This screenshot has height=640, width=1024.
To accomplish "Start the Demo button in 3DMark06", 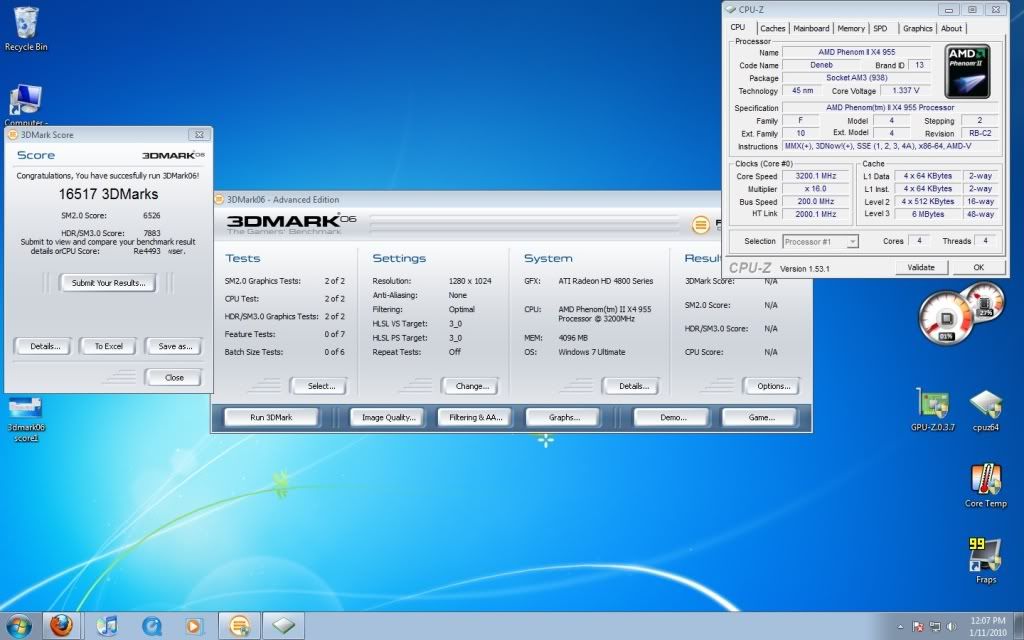I will coord(672,417).
